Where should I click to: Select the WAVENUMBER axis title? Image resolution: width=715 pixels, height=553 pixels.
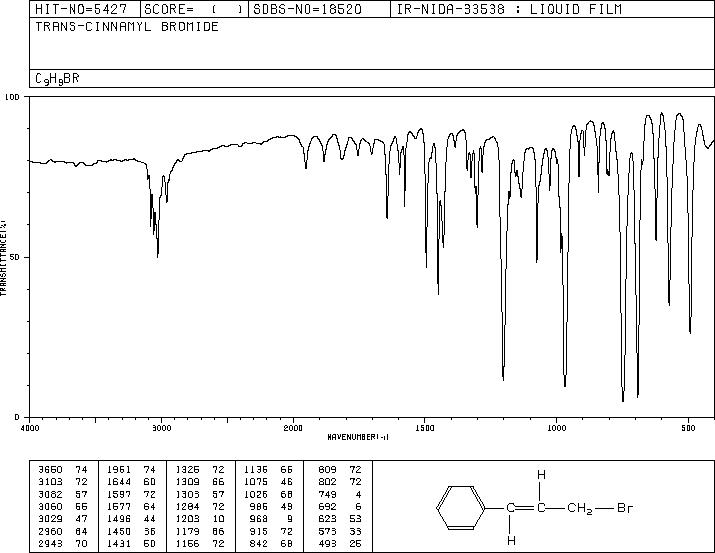pos(358,437)
